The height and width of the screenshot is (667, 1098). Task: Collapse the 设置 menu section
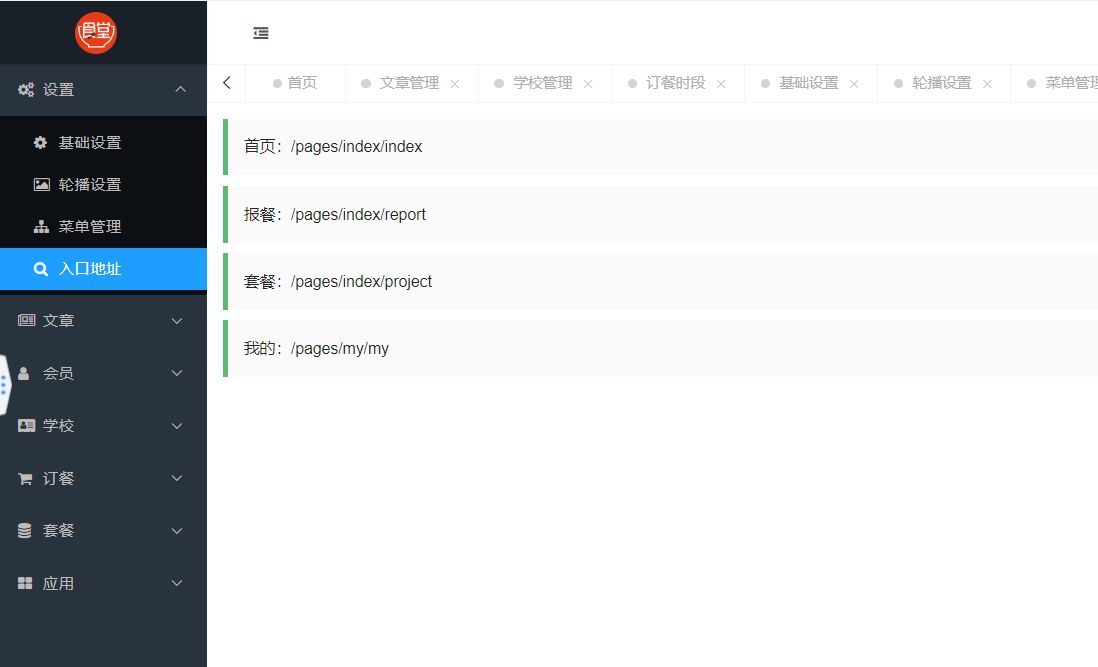coord(180,90)
